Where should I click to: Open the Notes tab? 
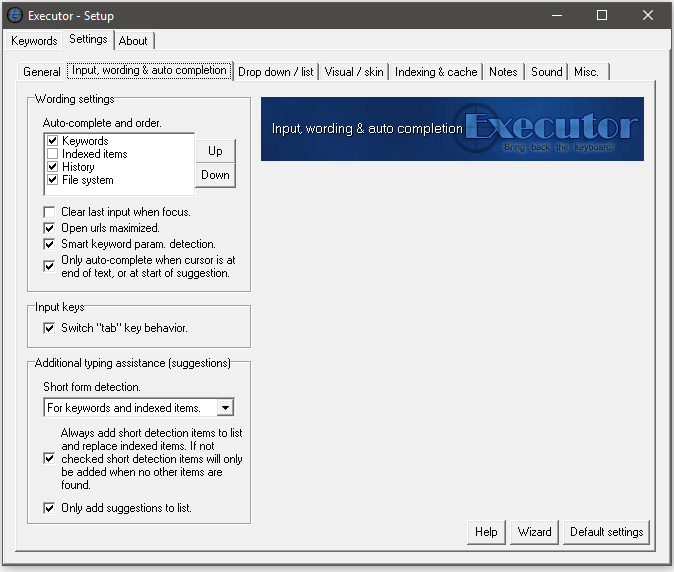pyautogui.click(x=503, y=72)
